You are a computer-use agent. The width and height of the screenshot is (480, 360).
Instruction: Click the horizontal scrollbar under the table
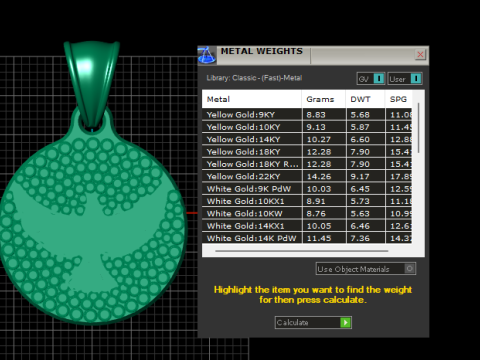tap(302, 251)
